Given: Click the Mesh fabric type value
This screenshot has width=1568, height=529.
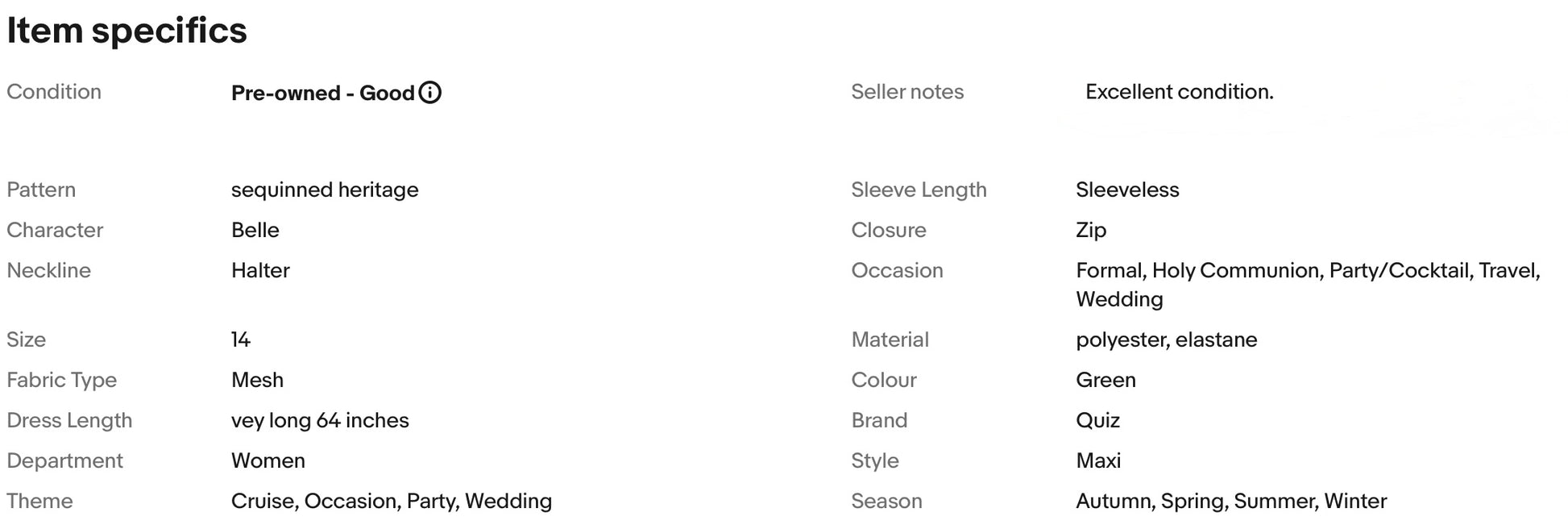Looking at the screenshot, I should click(x=257, y=380).
